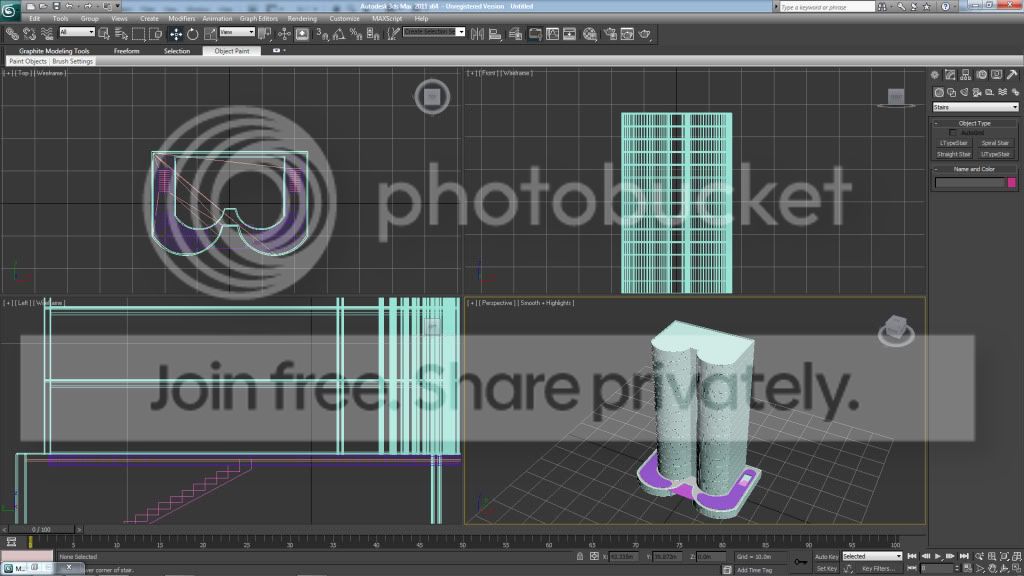1024x576 pixels.
Task: Open the Motion command panel tab
Action: (x=982, y=75)
